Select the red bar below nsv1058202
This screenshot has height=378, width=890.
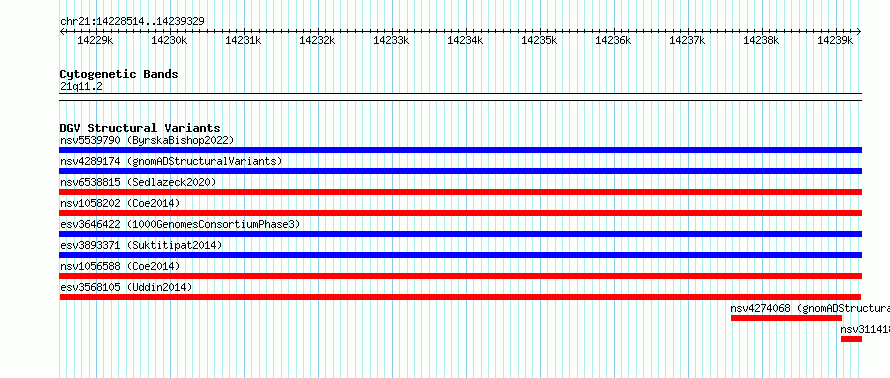461,213
